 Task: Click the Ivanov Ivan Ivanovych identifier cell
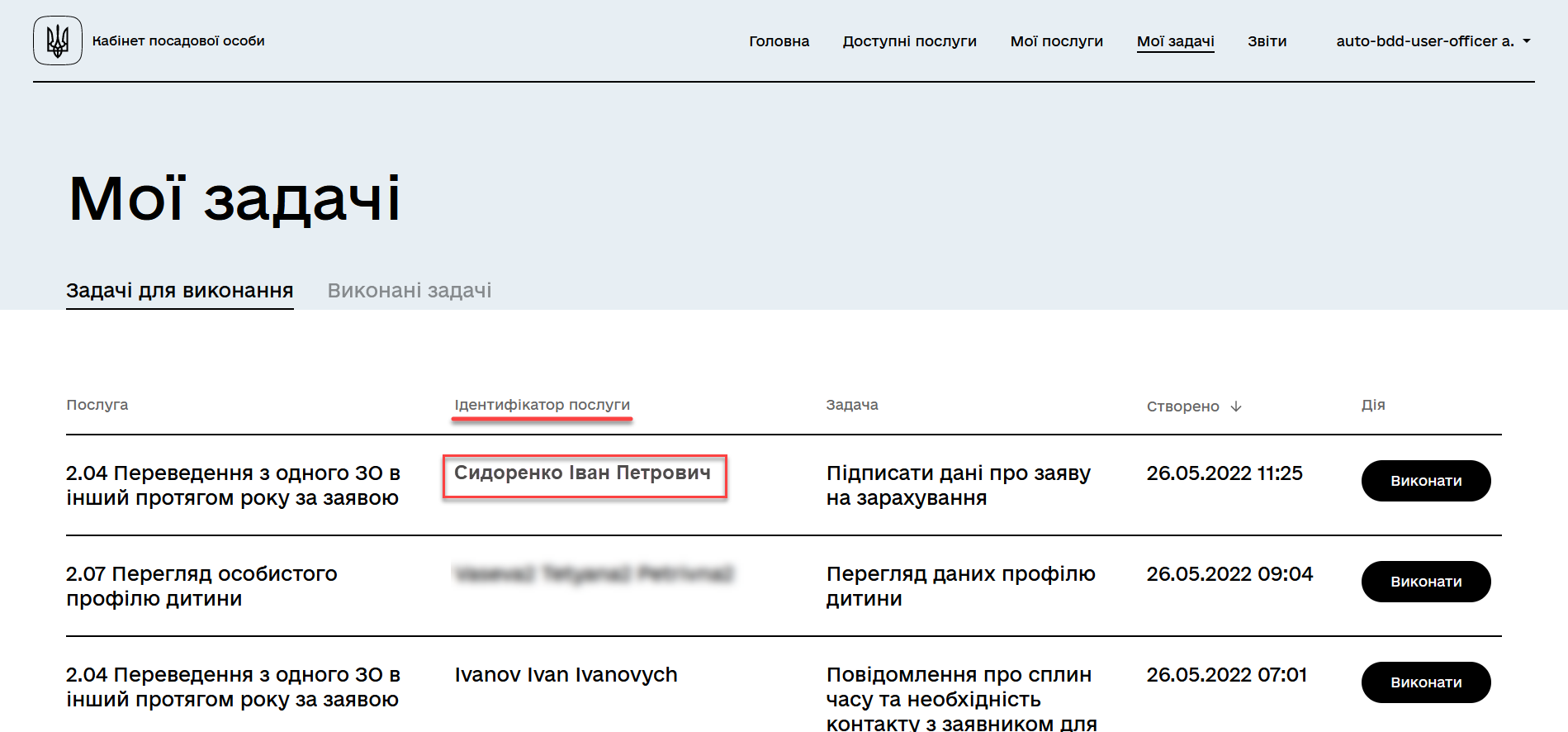point(566,675)
